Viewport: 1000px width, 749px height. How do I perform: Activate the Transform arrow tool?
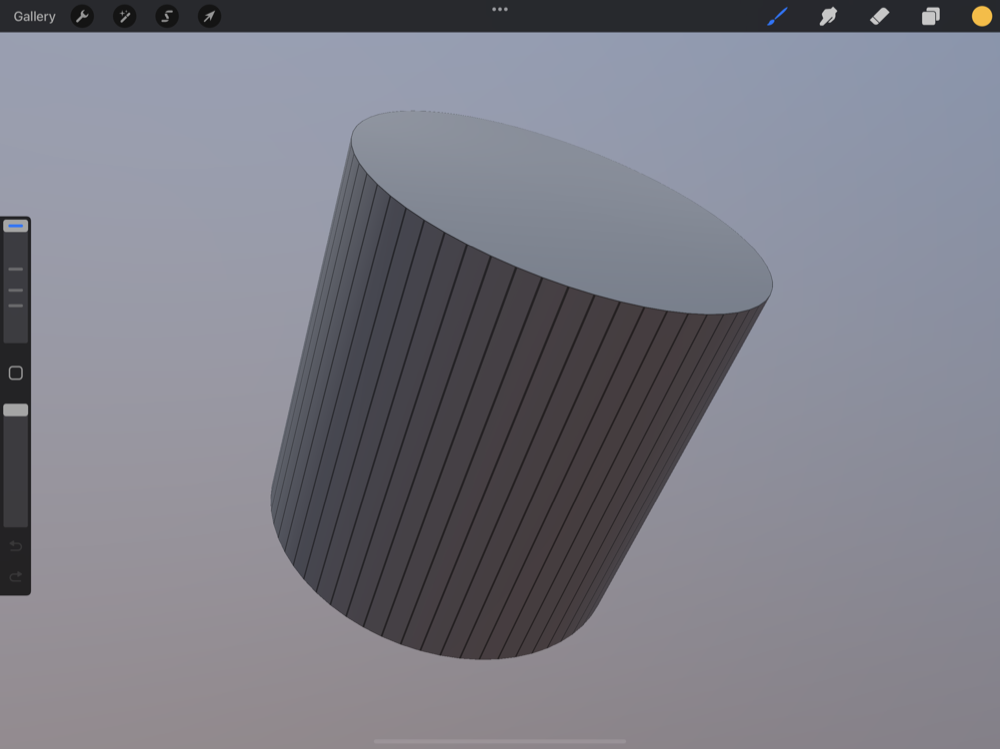tap(209, 17)
